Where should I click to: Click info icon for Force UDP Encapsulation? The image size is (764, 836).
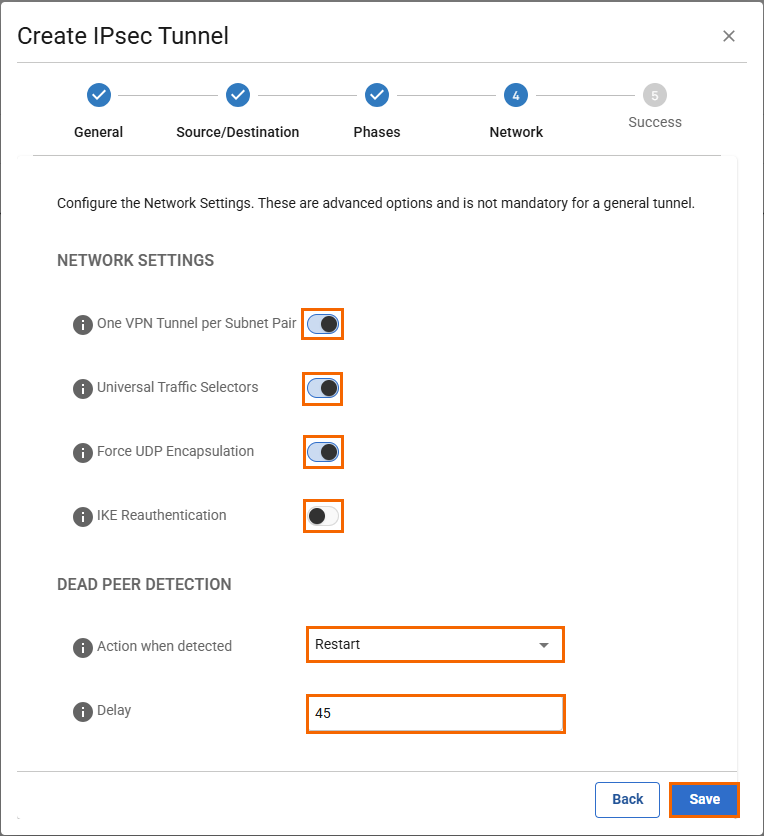[x=83, y=453]
